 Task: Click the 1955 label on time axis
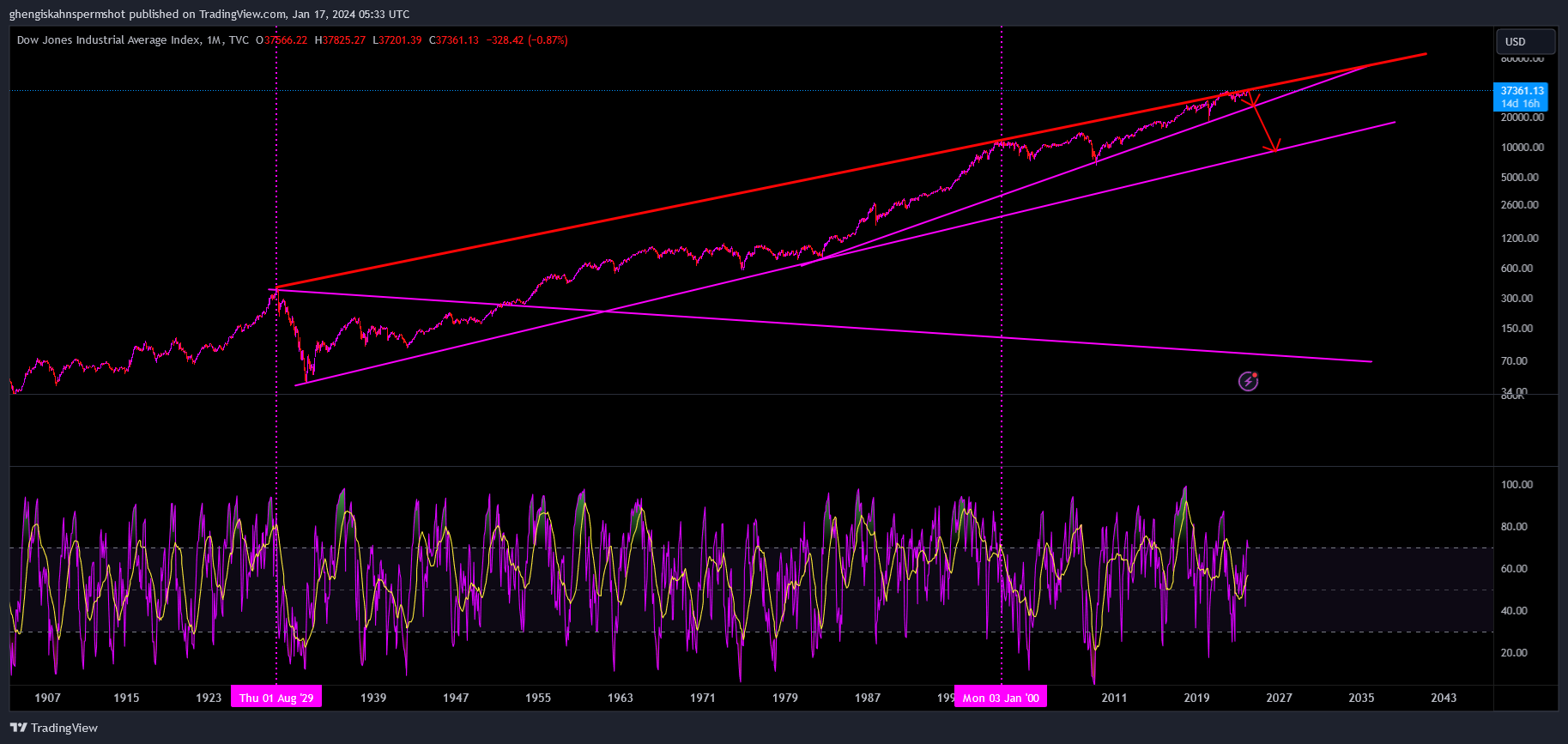tap(538, 698)
